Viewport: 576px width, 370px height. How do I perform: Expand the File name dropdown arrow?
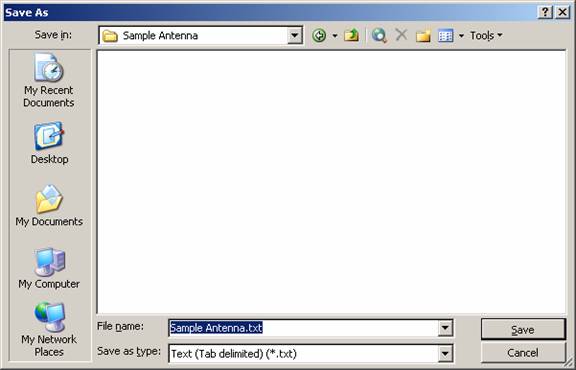445,328
